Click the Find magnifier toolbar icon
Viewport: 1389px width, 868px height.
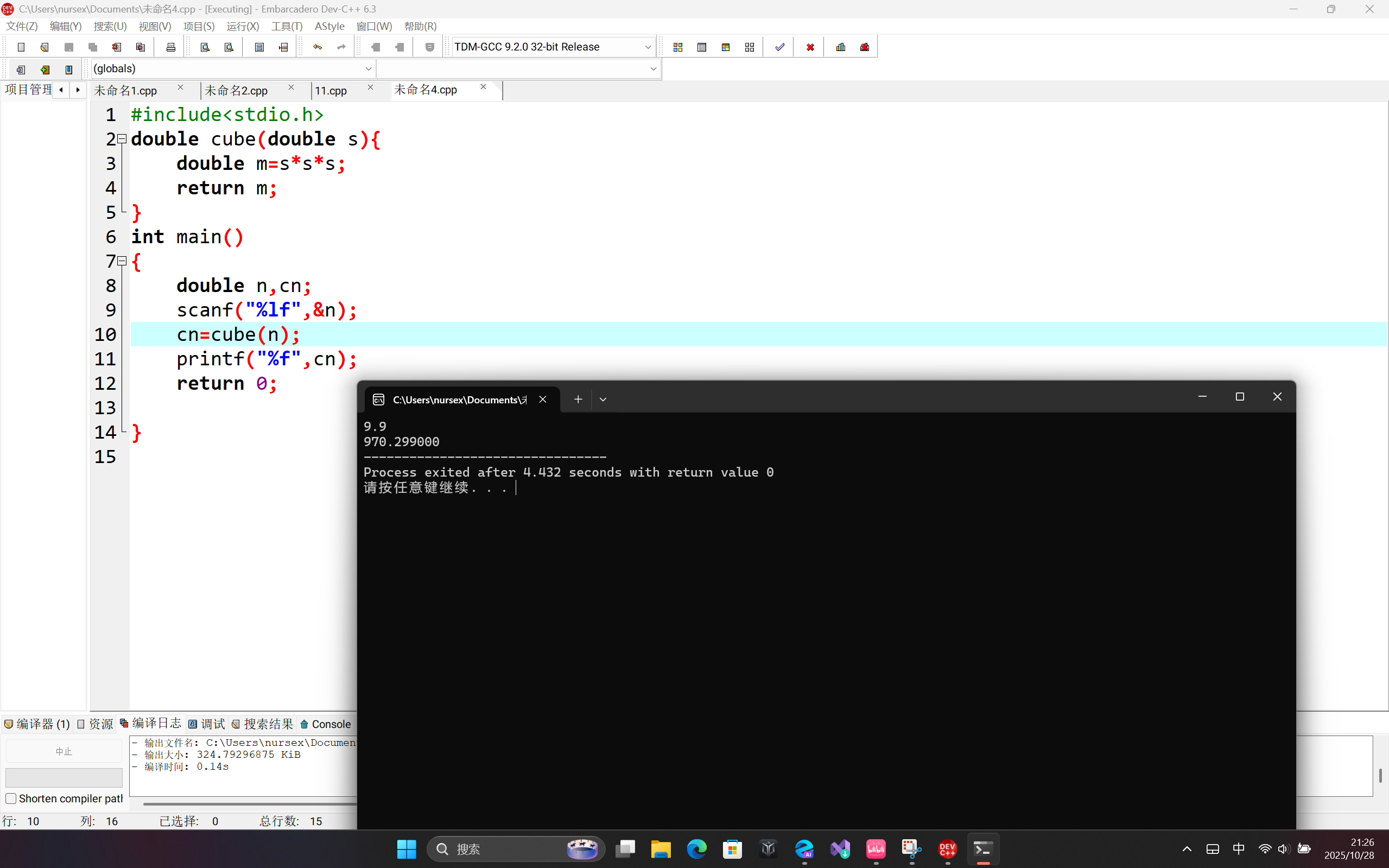pyautogui.click(x=205, y=47)
